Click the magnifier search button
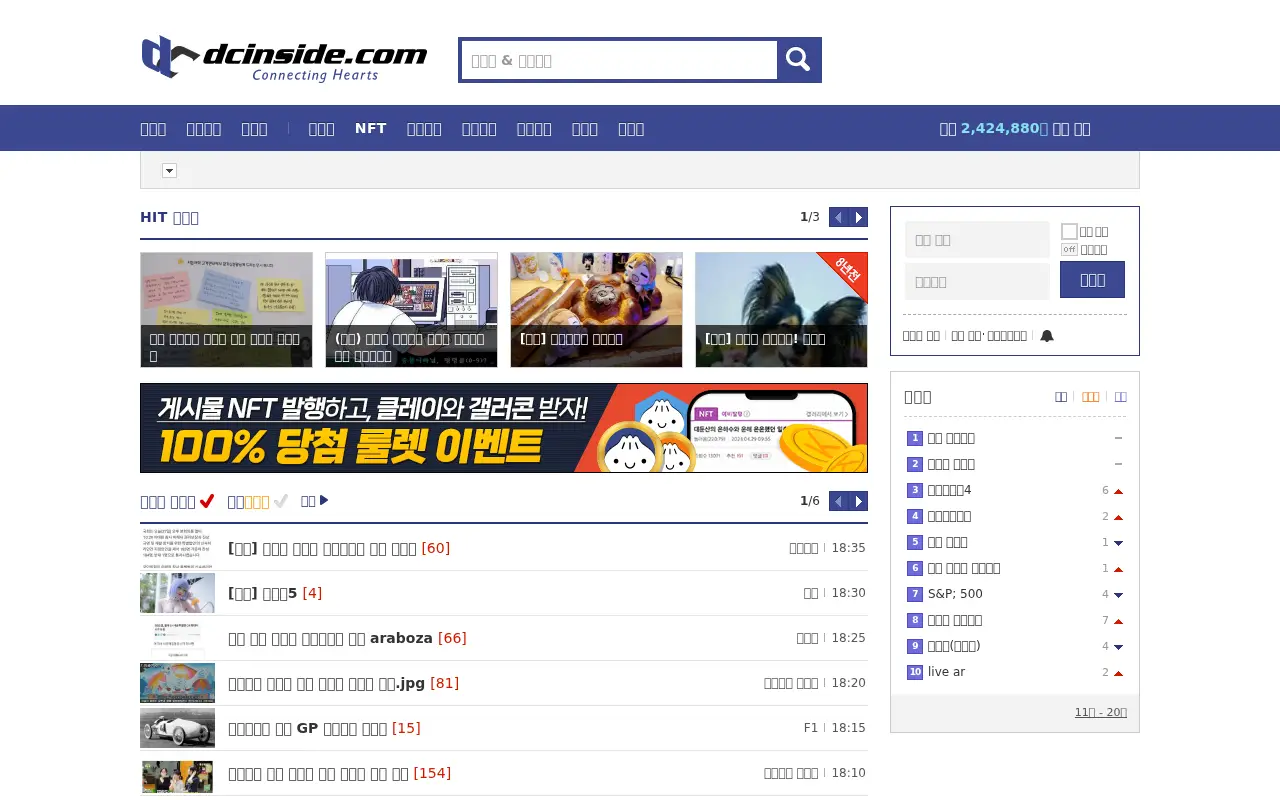The width and height of the screenshot is (1280, 800). [798, 60]
